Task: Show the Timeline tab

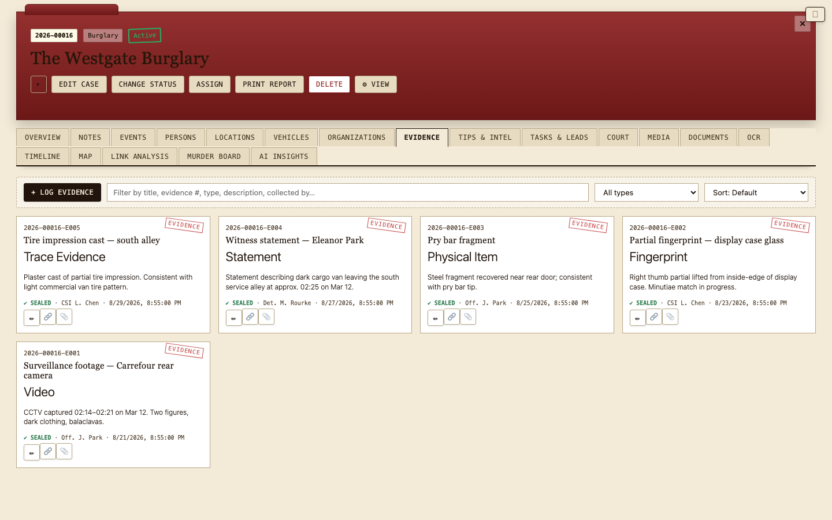Action: [x=42, y=157]
